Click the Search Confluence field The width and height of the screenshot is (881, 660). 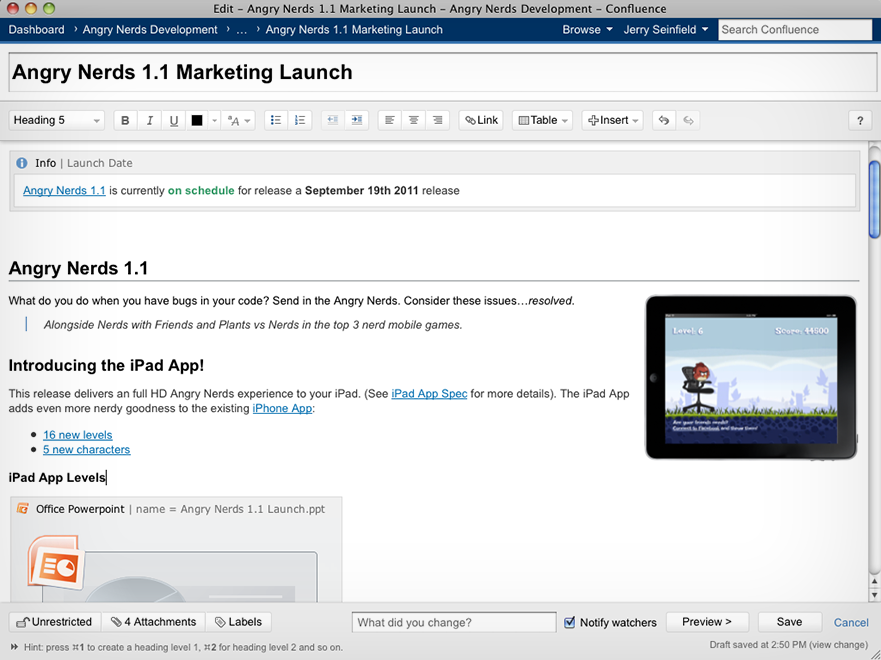pyautogui.click(x=794, y=30)
